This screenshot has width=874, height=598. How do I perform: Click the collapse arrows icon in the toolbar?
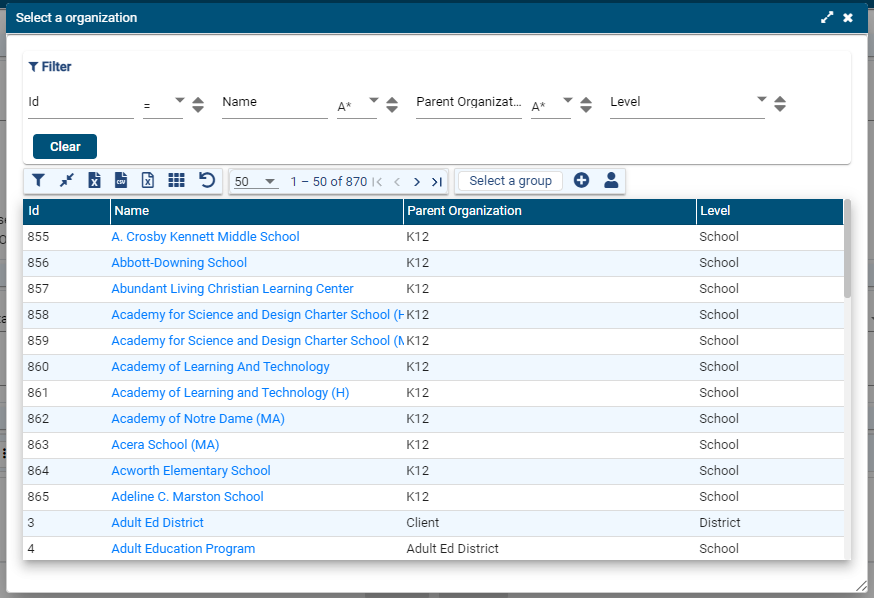point(66,181)
